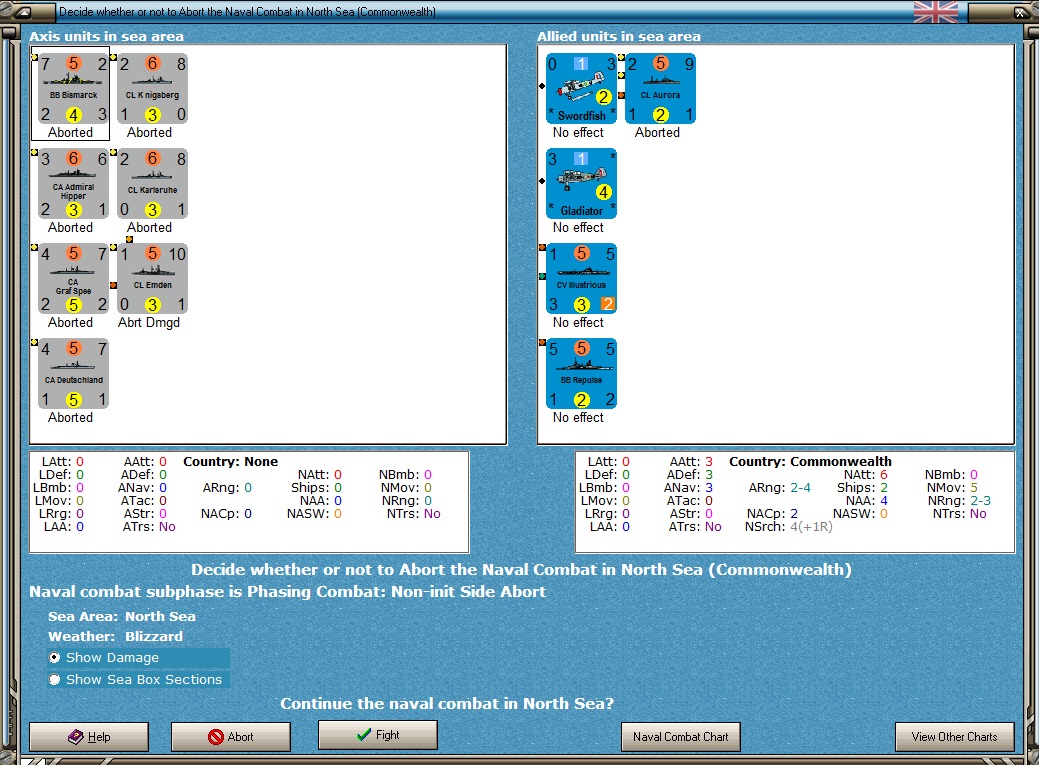
Task: Click the 'Allied units in sea area' heading
Action: 619,36
